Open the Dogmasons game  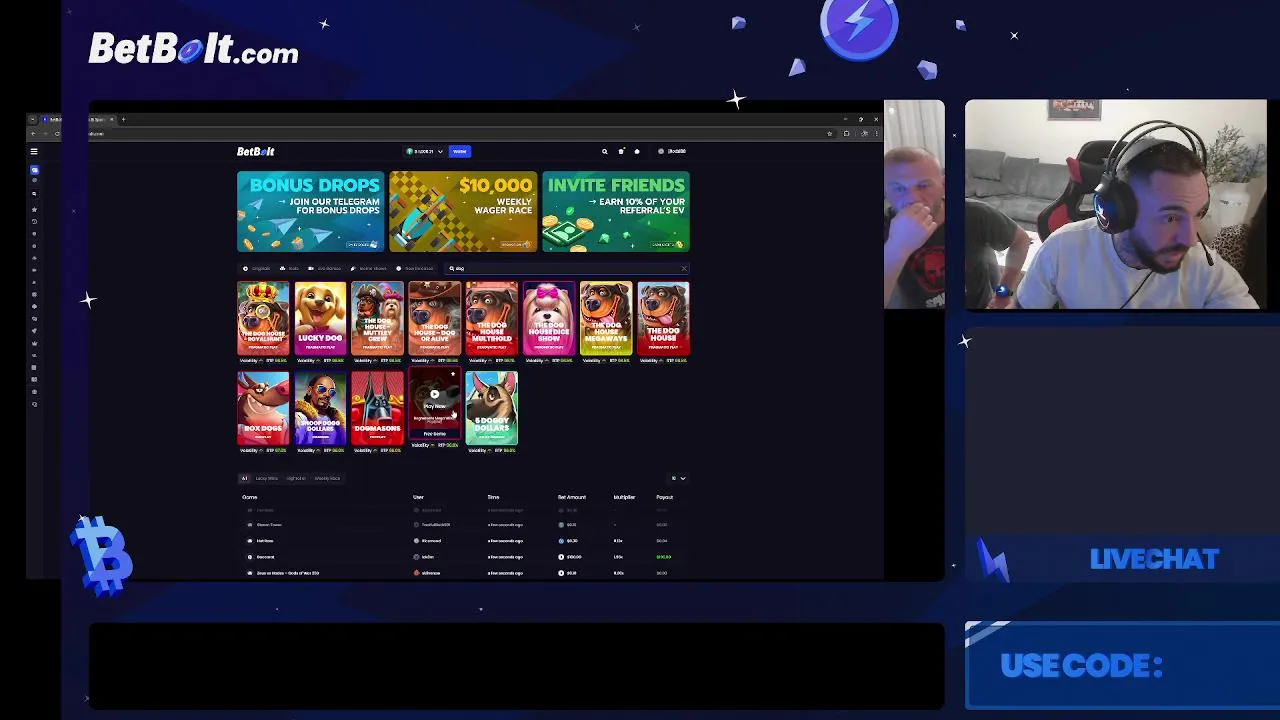pos(377,408)
